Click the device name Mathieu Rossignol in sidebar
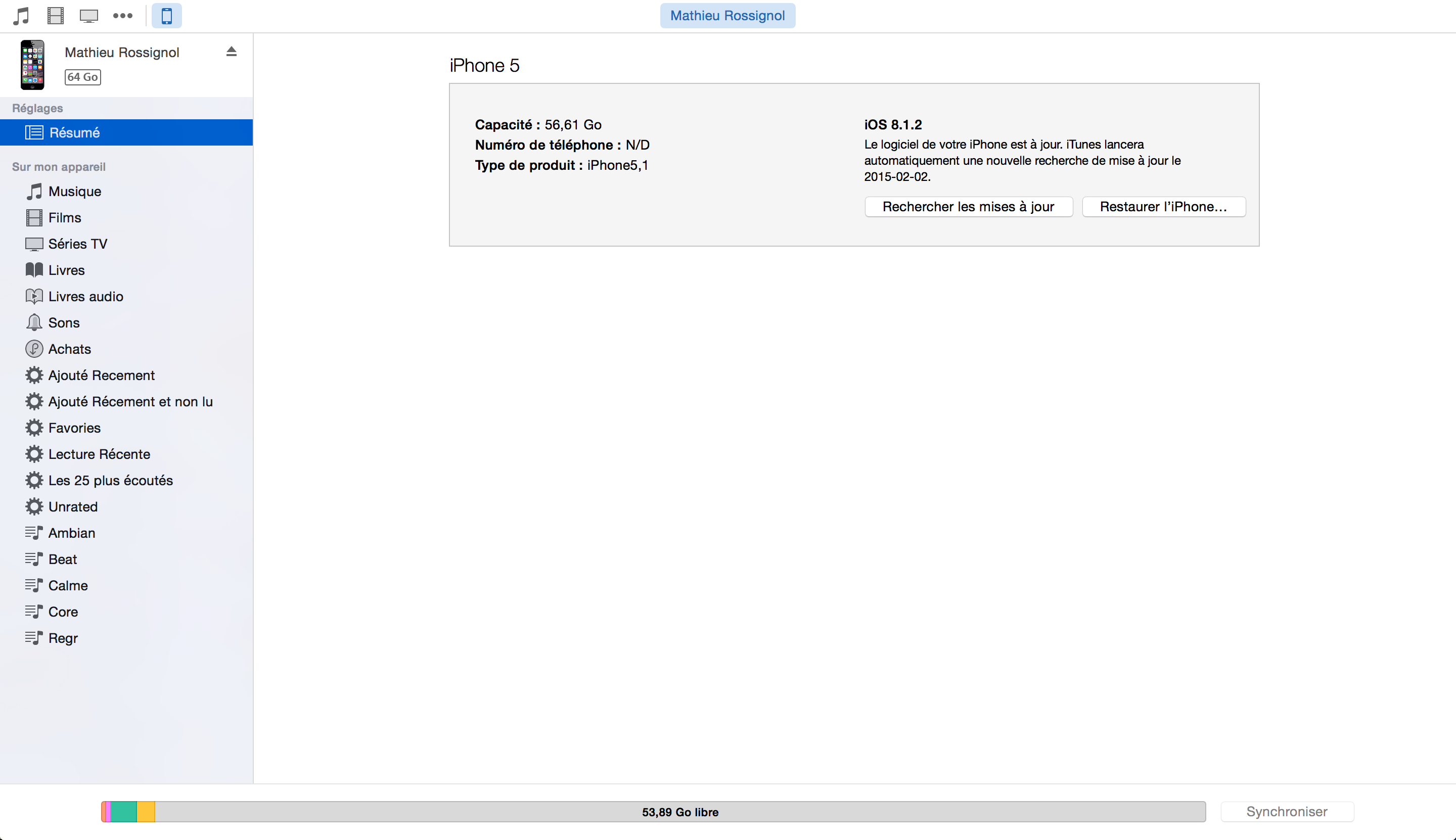The image size is (1456, 840). coord(122,53)
